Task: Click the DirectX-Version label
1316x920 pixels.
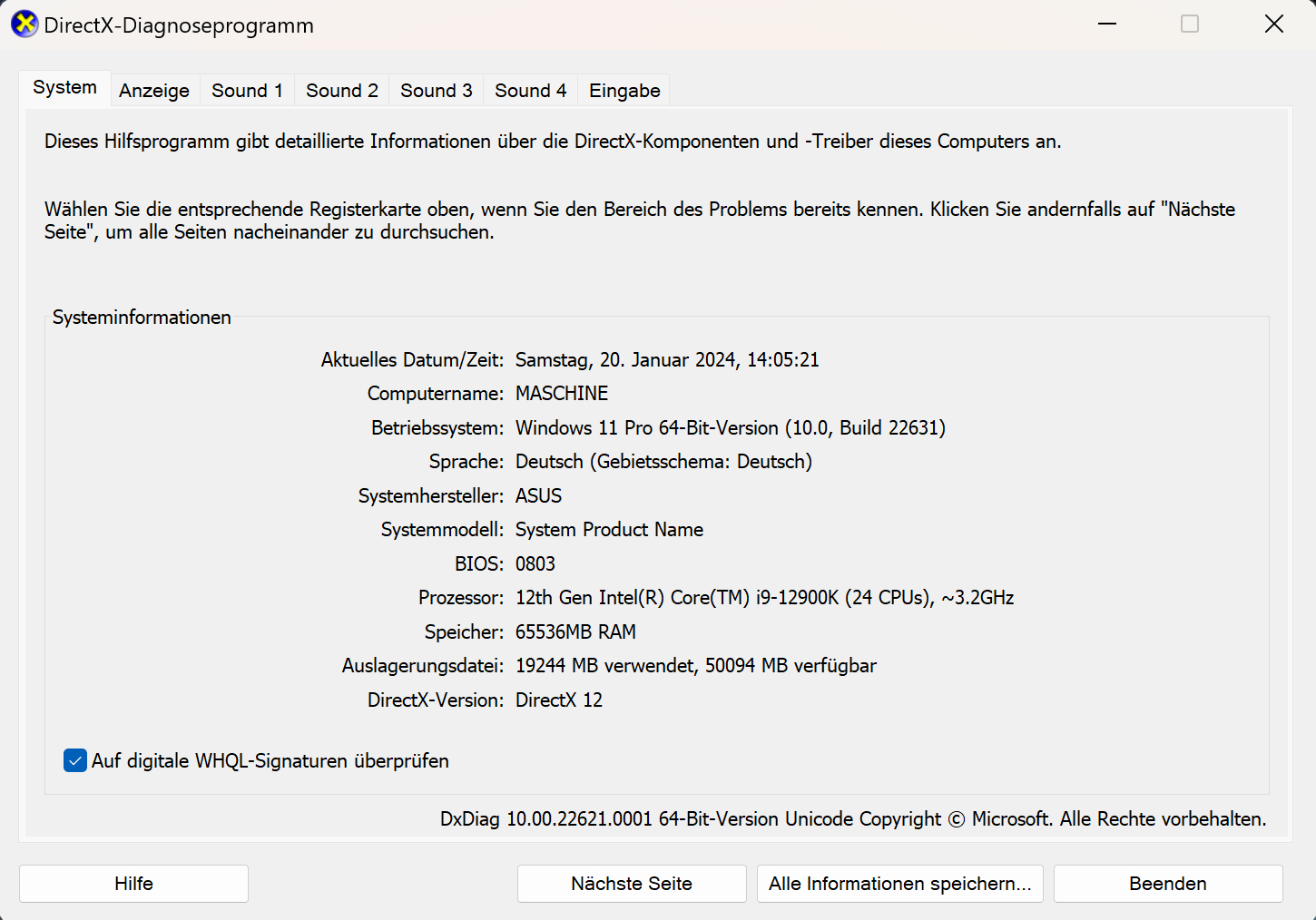Action: click(x=436, y=700)
